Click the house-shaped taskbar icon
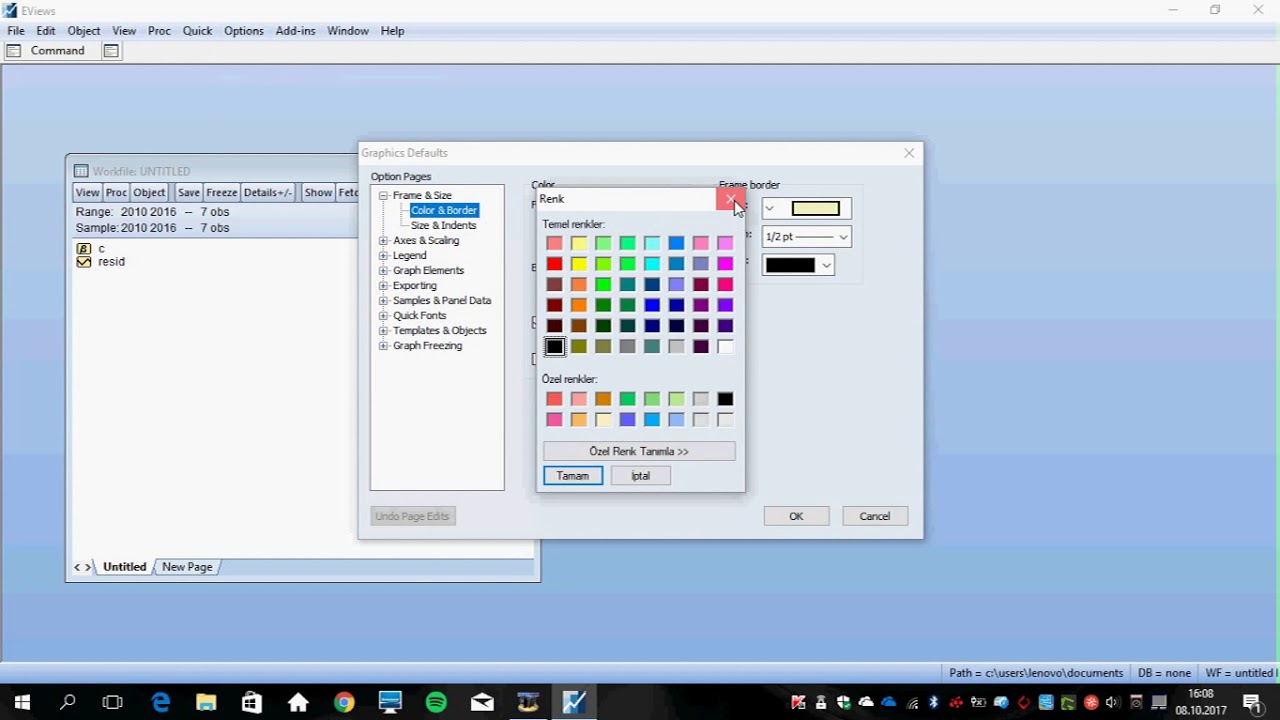 (x=298, y=703)
